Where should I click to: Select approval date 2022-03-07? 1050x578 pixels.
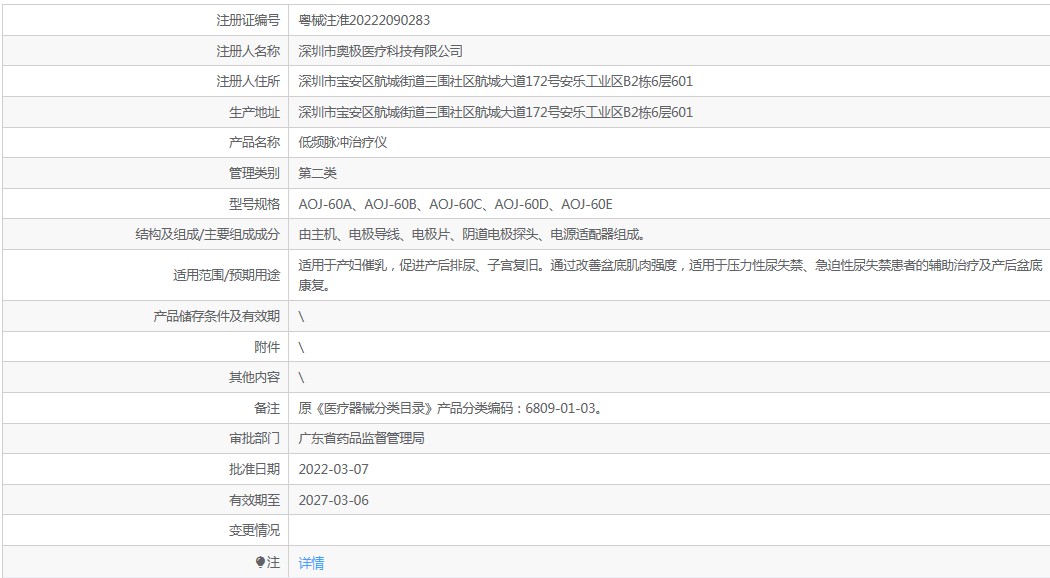click(333, 469)
